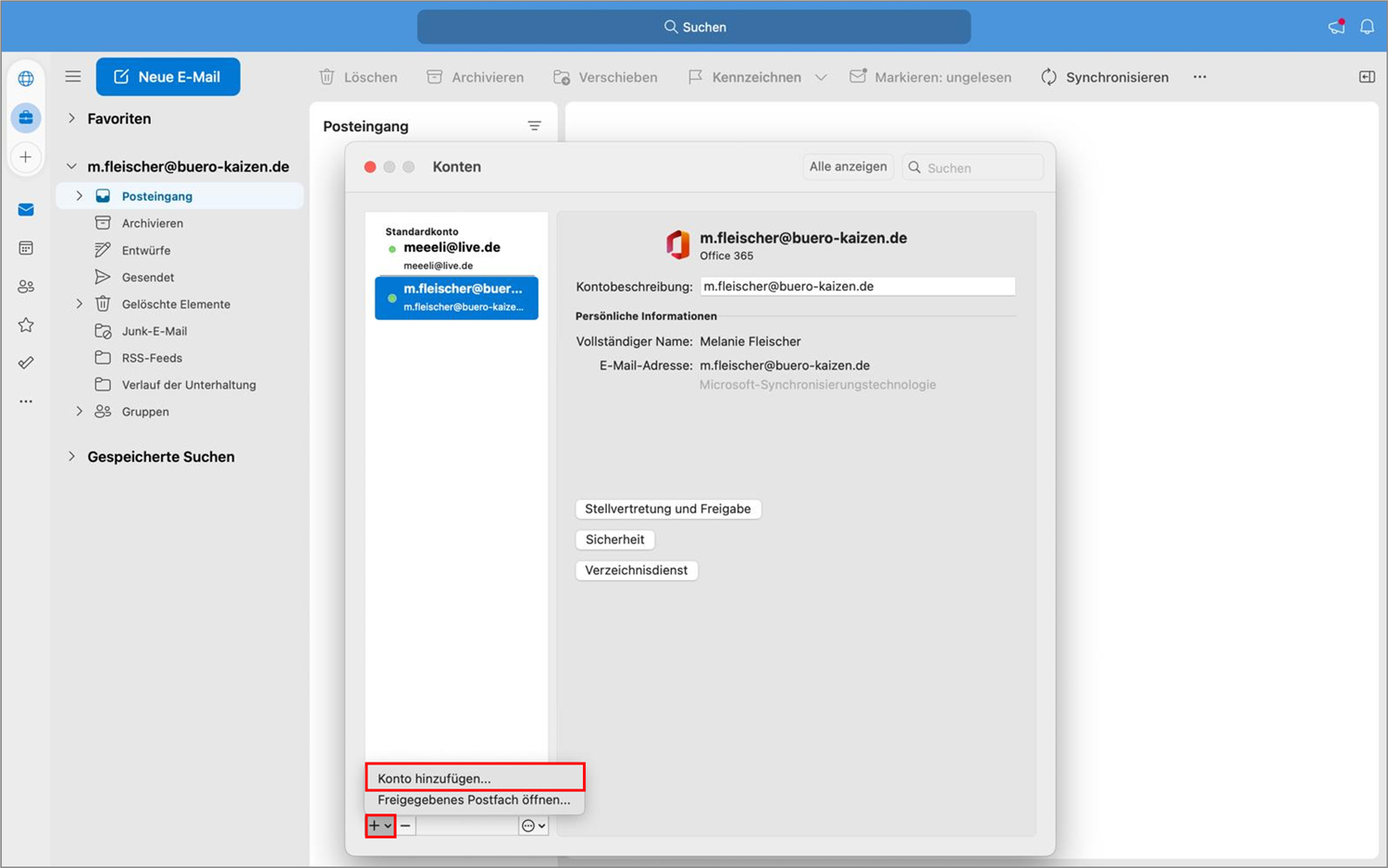Click the Alle anzeigen button
The height and width of the screenshot is (868, 1388).
(x=848, y=167)
